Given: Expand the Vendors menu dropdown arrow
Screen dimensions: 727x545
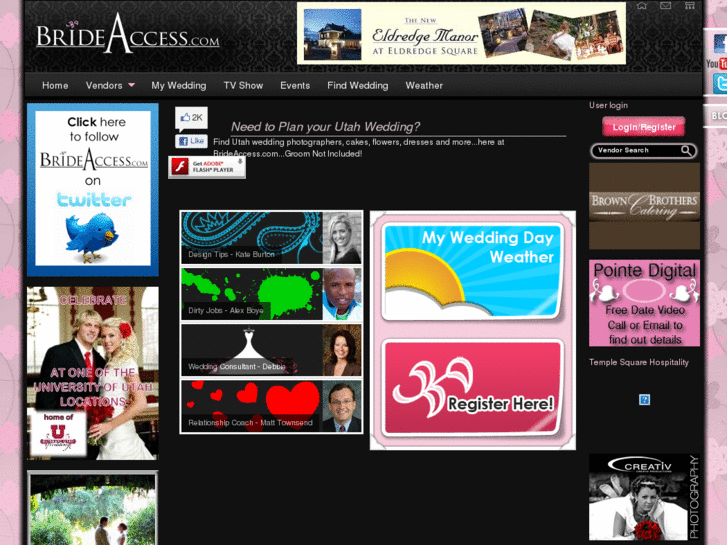Looking at the screenshot, I should (131, 85).
